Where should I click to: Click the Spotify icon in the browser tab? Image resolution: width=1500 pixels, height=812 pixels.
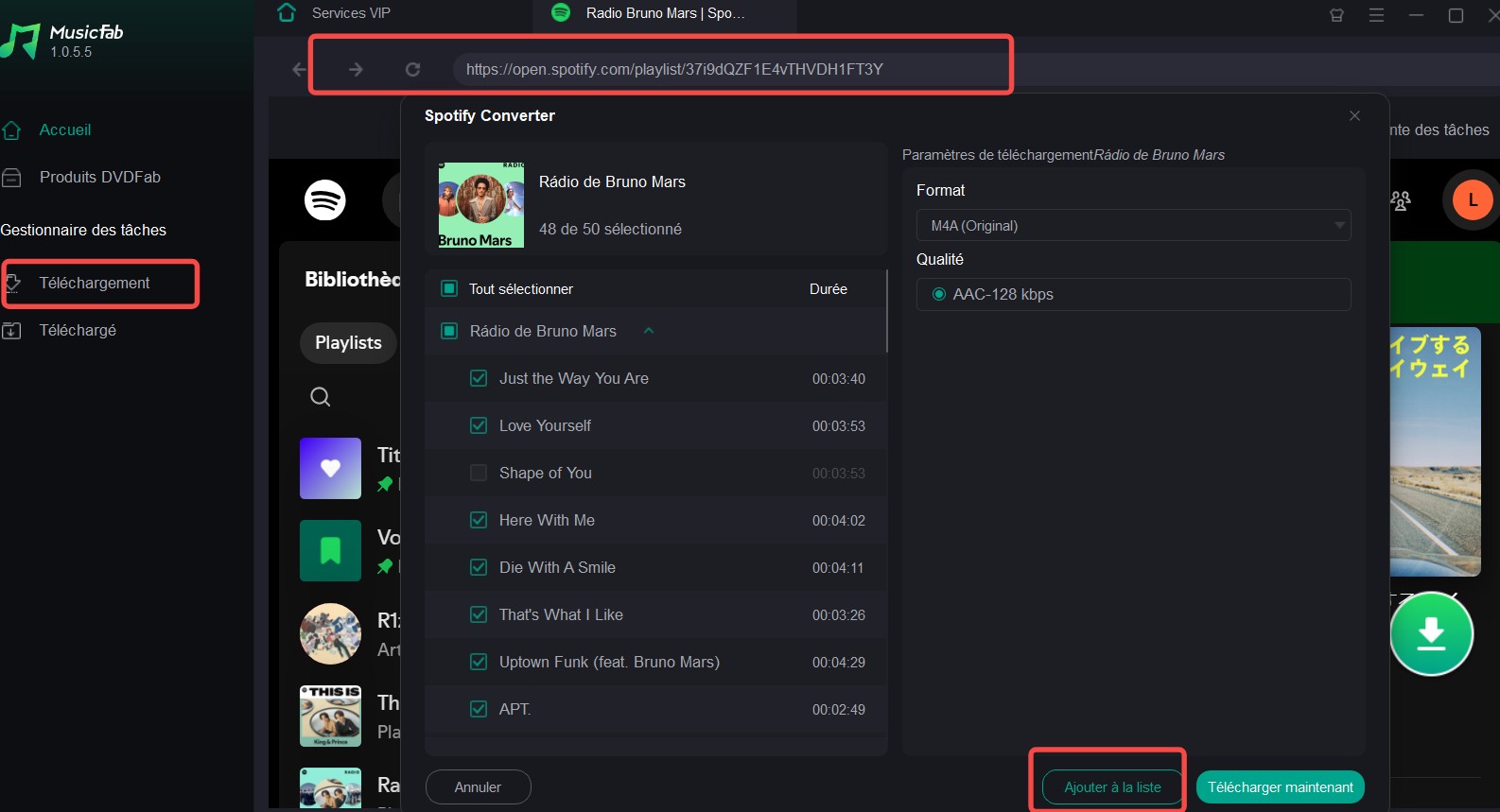(561, 12)
